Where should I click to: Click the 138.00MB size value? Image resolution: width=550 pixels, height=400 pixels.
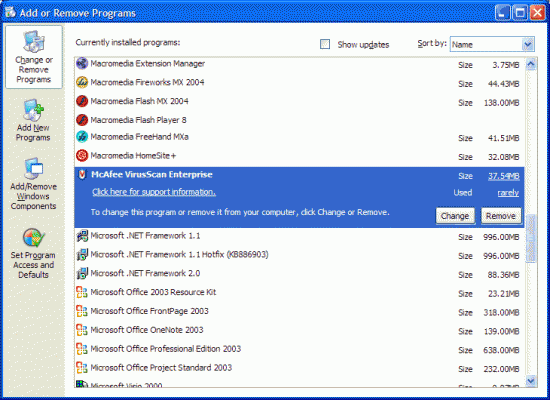(x=502, y=103)
